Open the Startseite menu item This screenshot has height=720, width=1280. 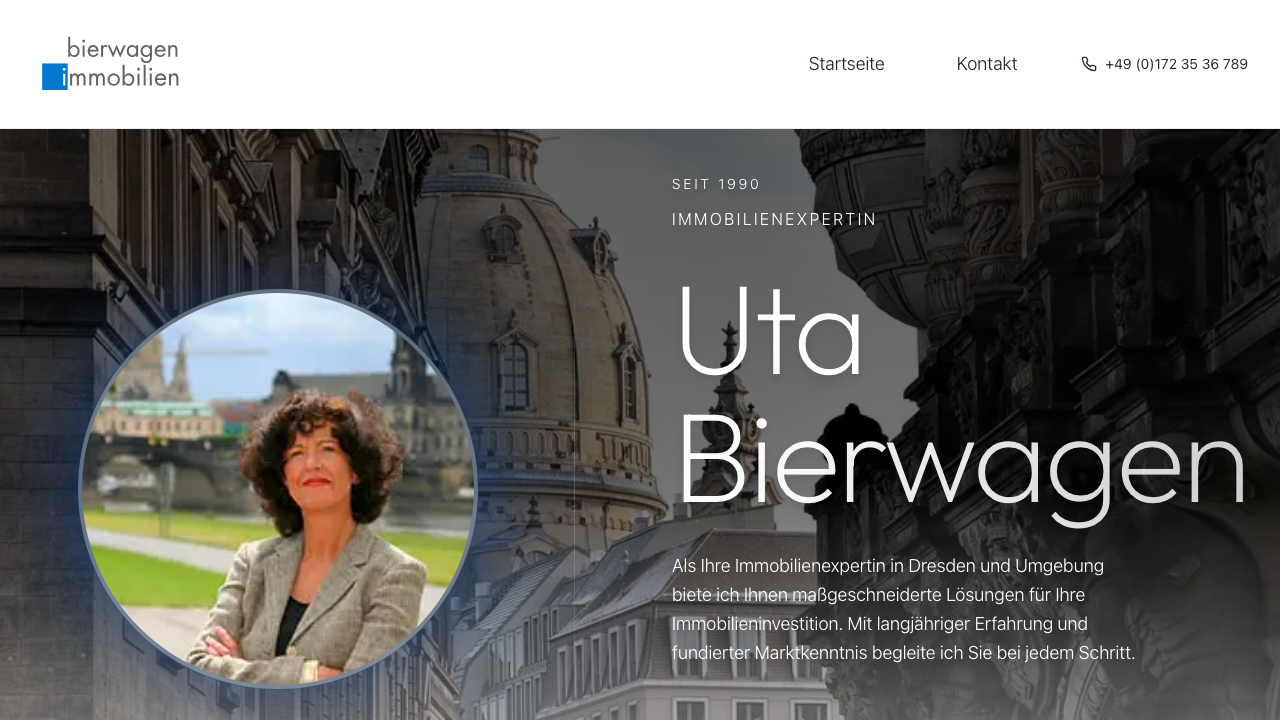tap(846, 64)
